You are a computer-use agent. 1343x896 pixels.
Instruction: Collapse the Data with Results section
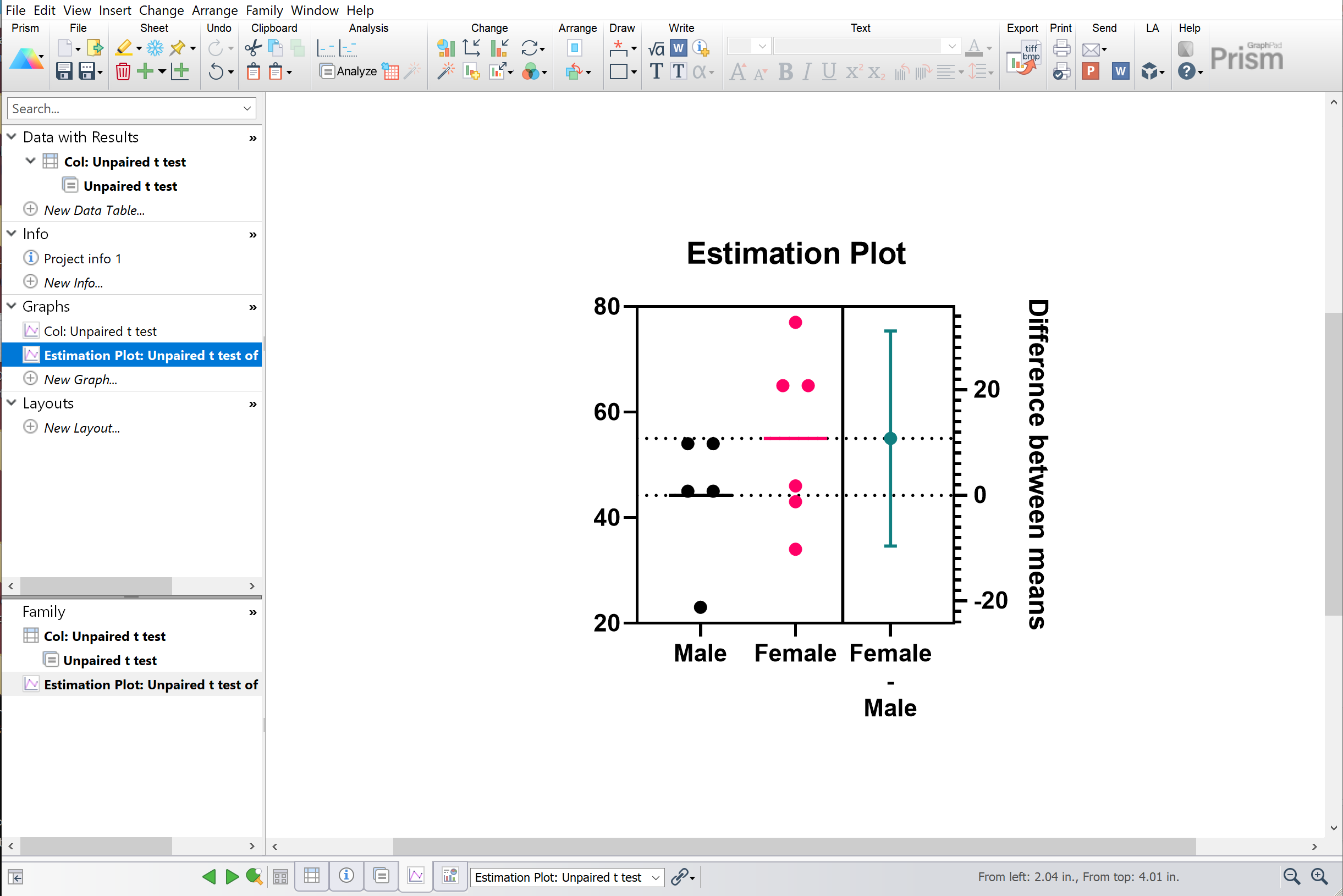(13, 137)
